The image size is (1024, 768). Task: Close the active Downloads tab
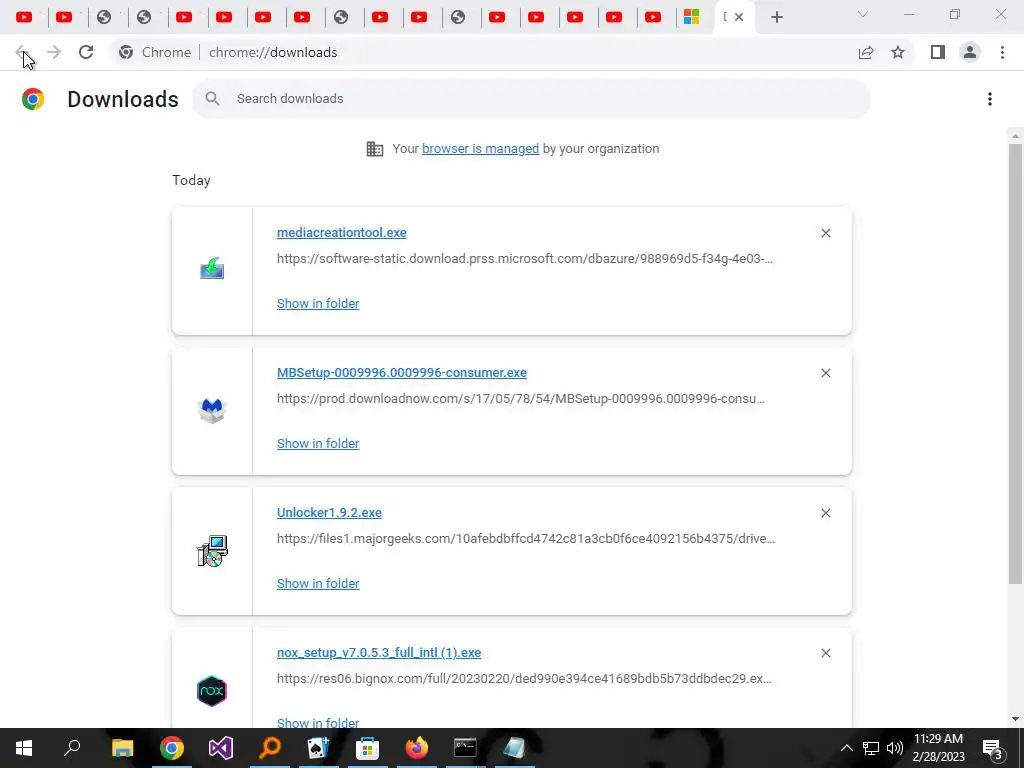click(x=739, y=17)
